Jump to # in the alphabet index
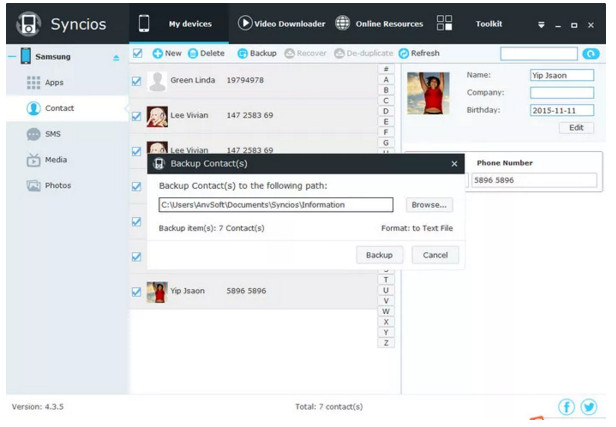This screenshot has height=427, width=616. 386,69
